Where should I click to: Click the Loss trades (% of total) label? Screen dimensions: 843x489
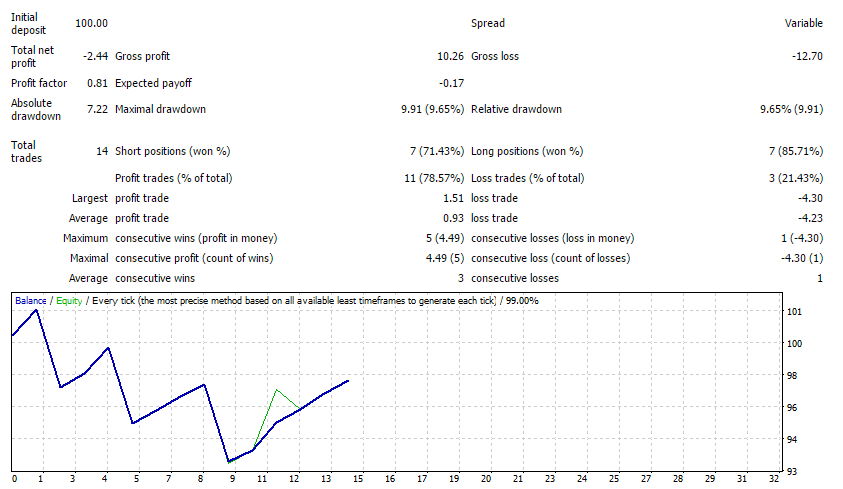527,178
